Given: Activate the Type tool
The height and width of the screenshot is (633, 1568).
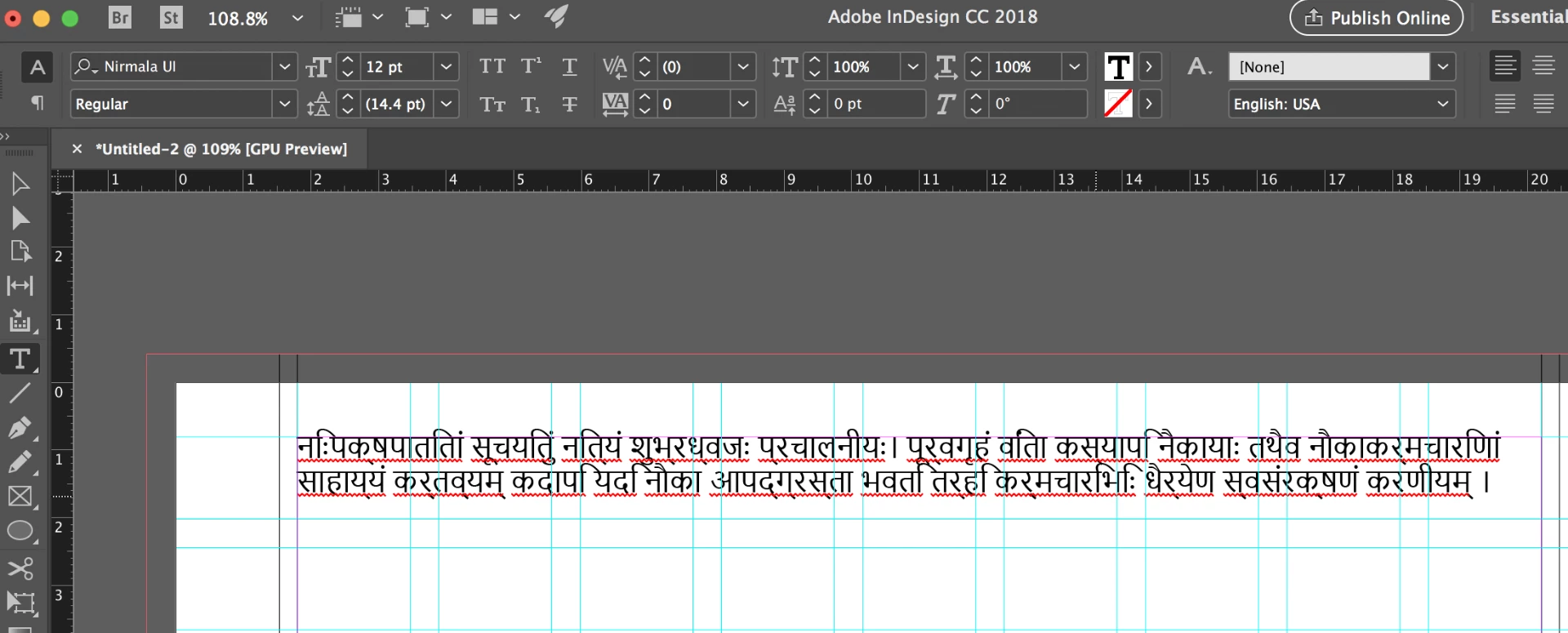Looking at the screenshot, I should pos(20,359).
